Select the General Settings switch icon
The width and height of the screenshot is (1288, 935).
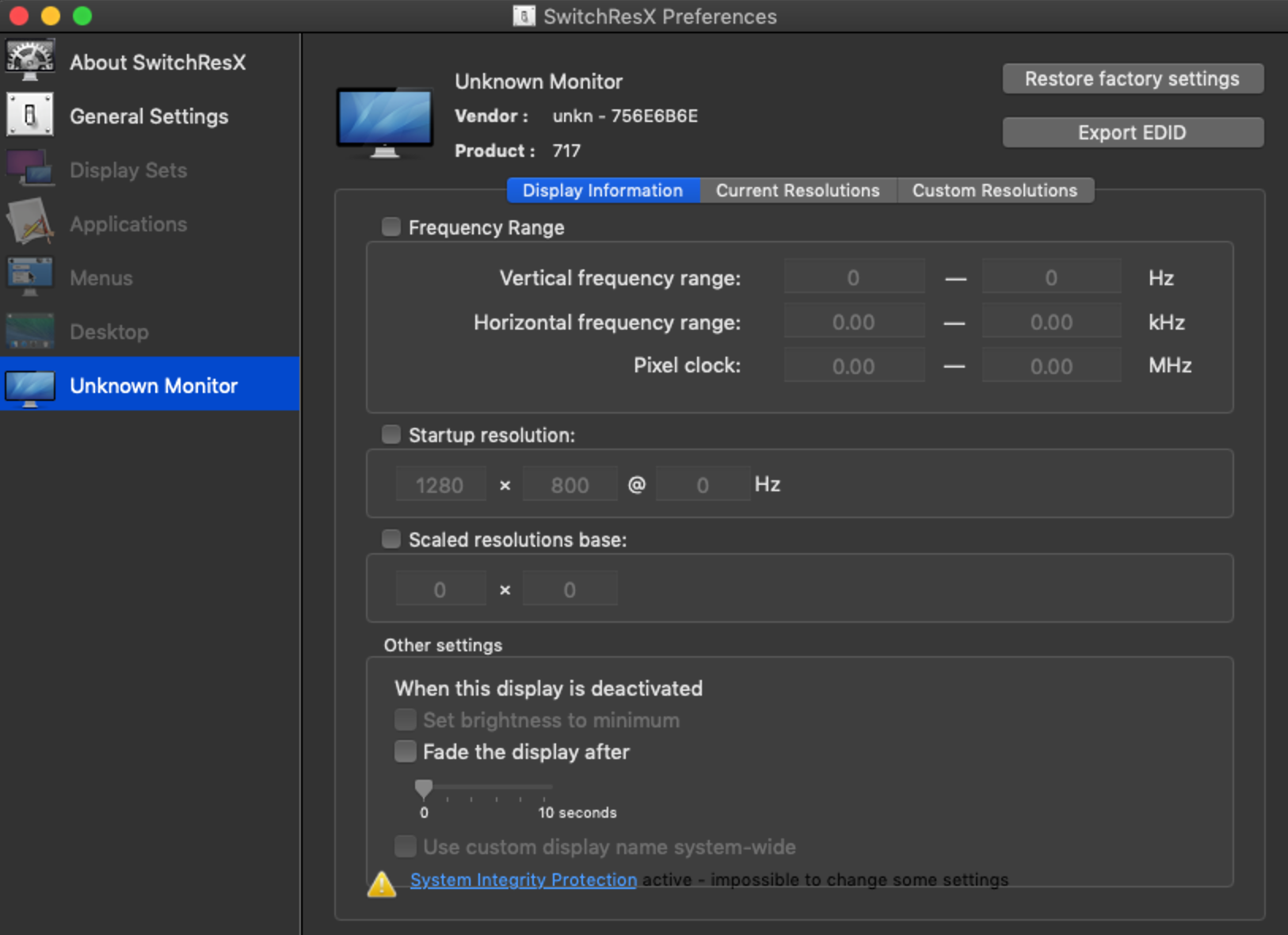tap(30, 116)
